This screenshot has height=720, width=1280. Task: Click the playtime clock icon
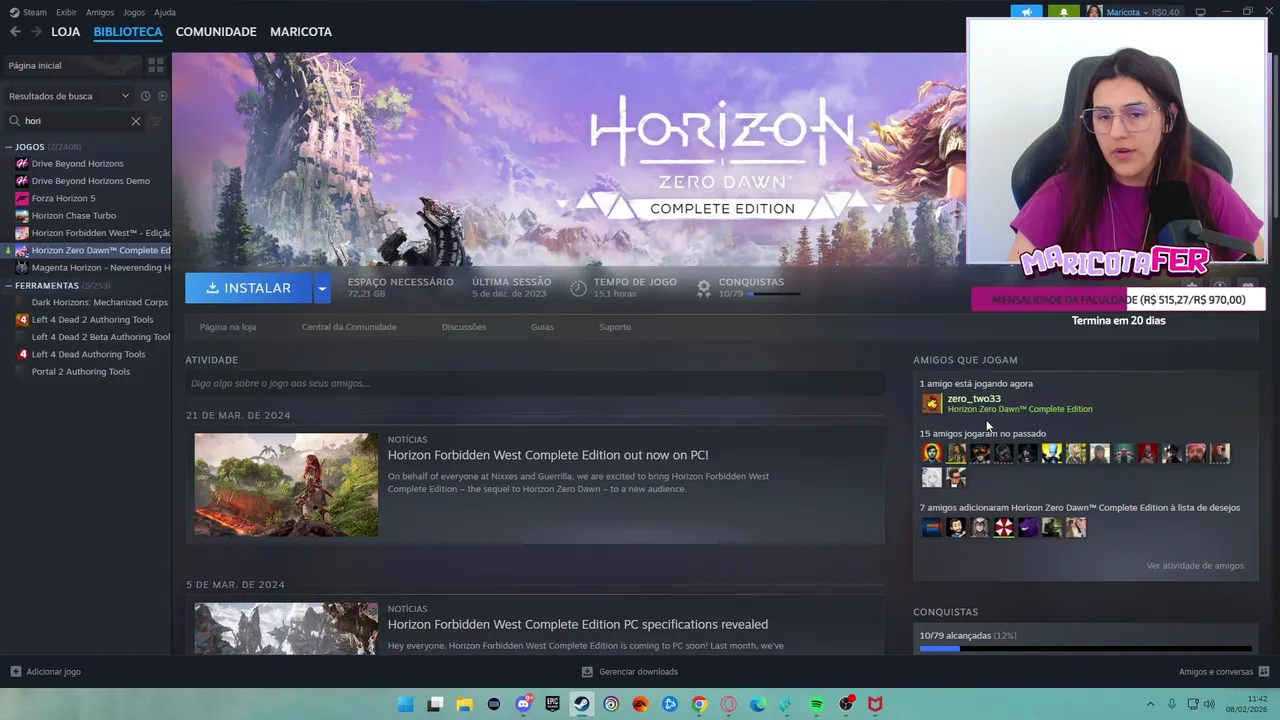578,288
